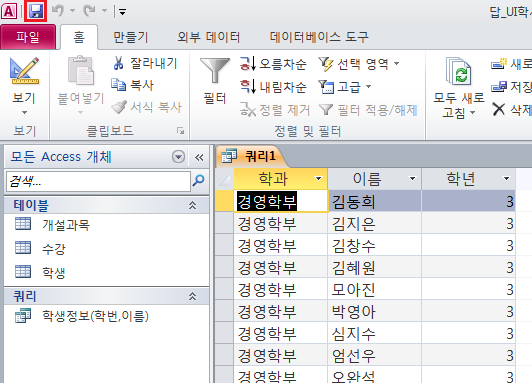Screen dimensions: 532x383
Task: Switch to the 외부 데이터 ribbon tab
Action: (x=209, y=37)
